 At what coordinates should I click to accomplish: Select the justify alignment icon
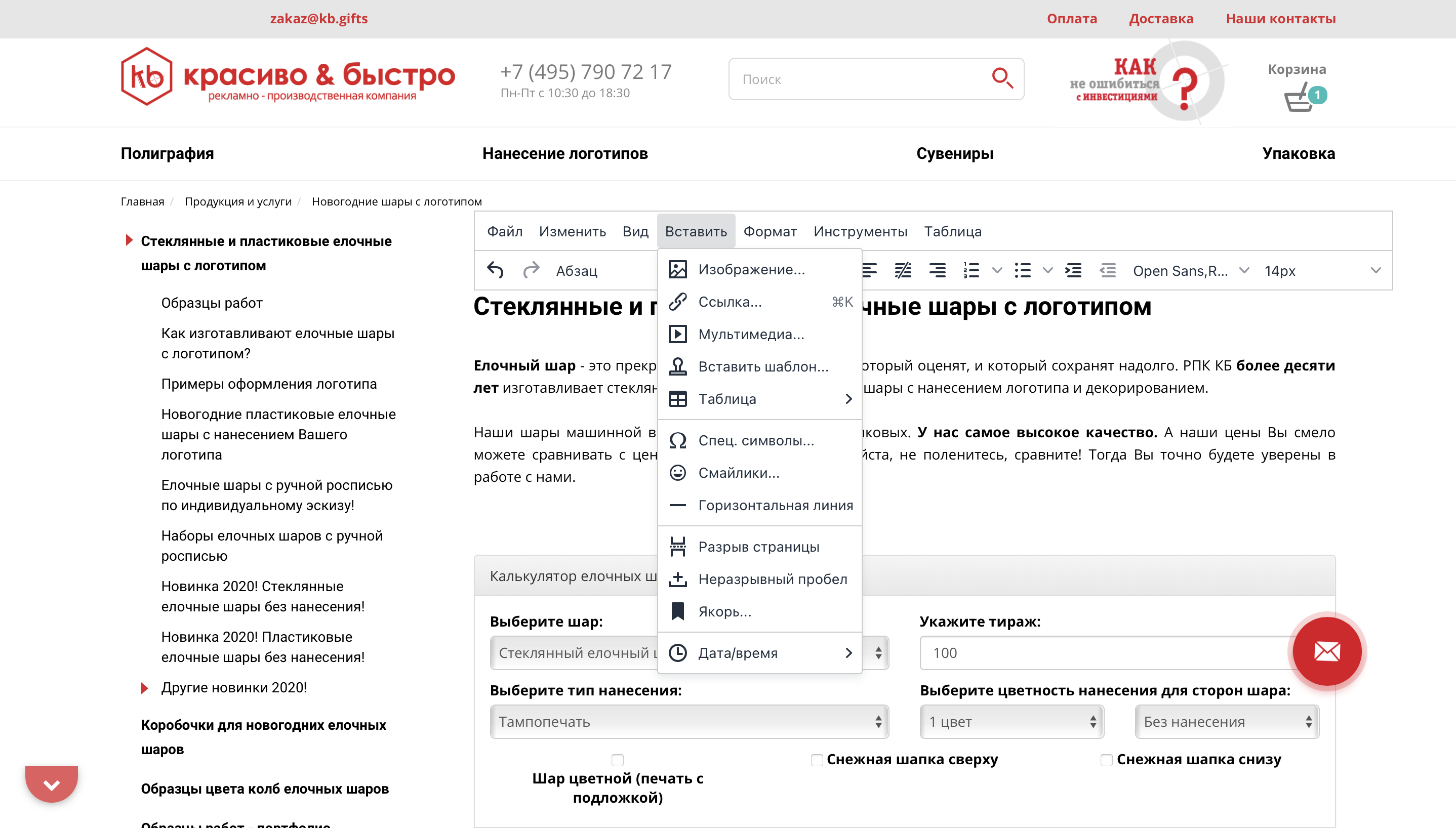[x=903, y=270]
